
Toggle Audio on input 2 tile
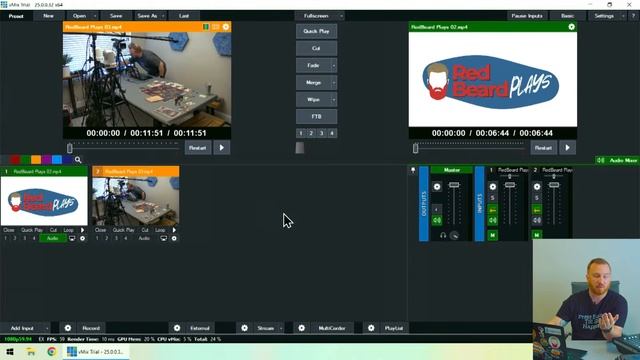click(x=144, y=238)
